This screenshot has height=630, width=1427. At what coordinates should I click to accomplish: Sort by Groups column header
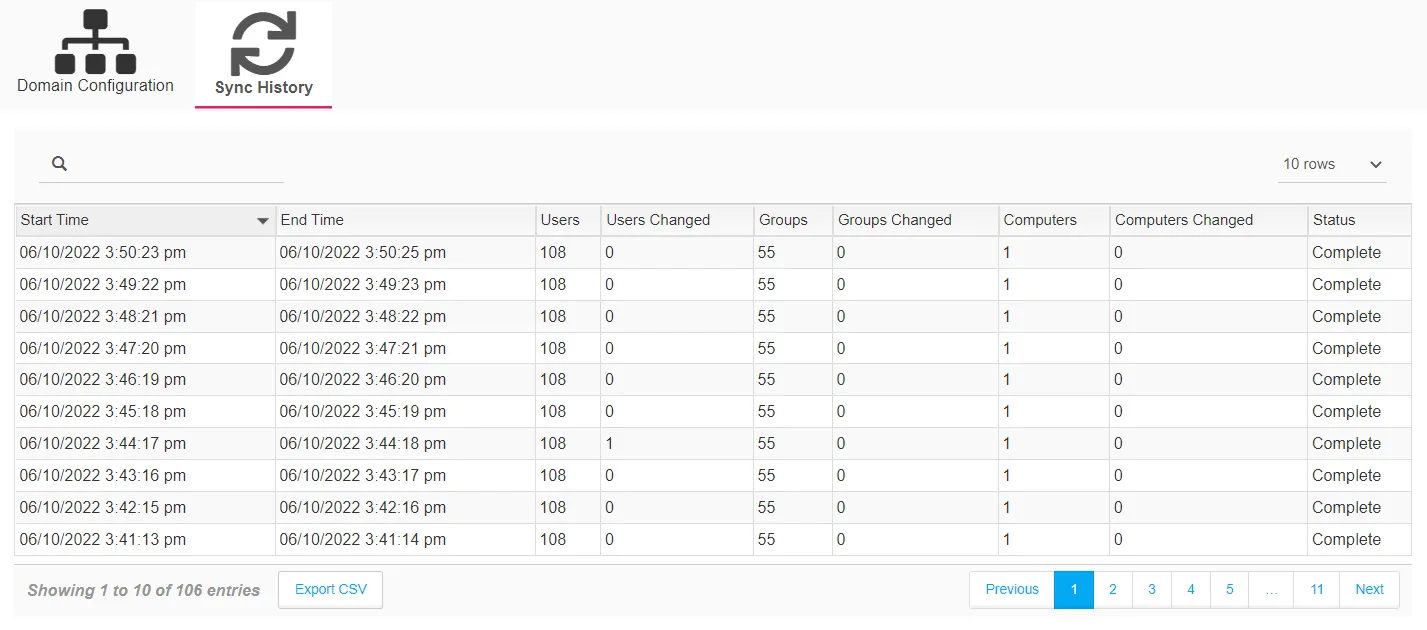coord(793,220)
